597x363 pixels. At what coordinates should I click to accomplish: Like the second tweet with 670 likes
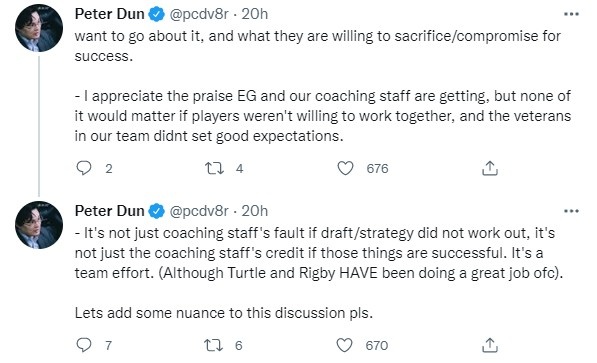(345, 345)
